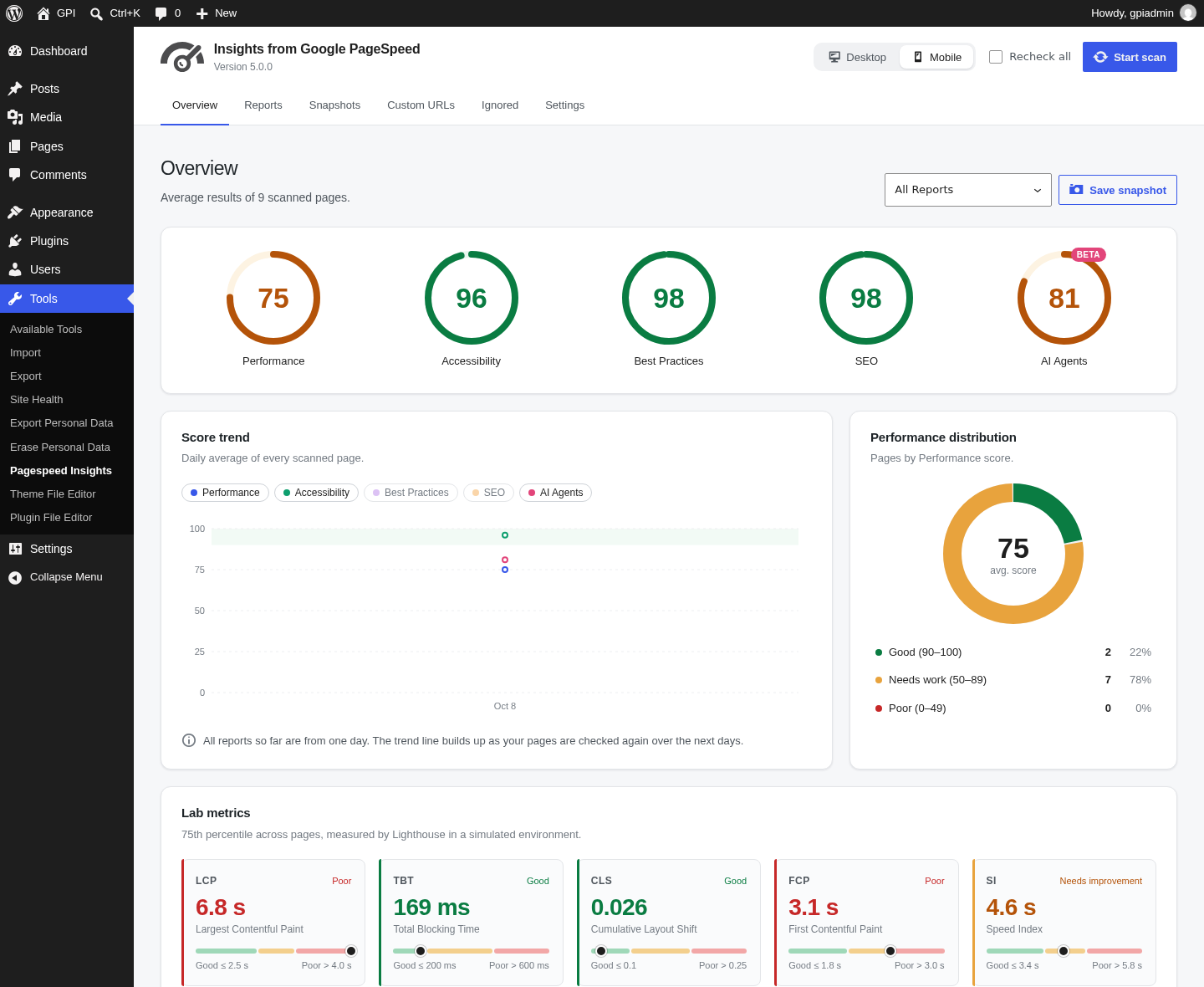Click the BETA badge on AI Agents
The image size is (1204, 987).
(1088, 254)
